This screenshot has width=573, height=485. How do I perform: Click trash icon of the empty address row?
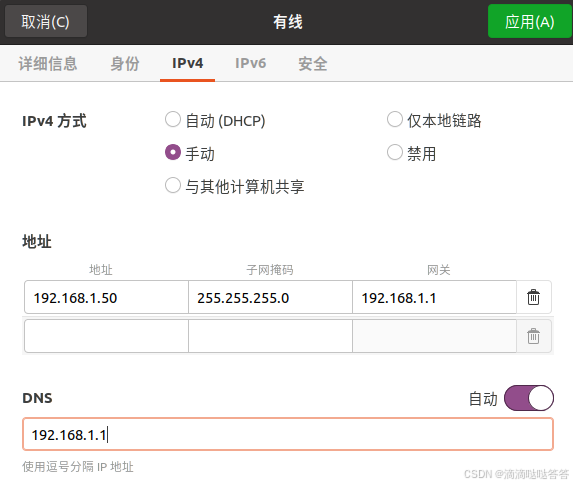click(x=533, y=336)
